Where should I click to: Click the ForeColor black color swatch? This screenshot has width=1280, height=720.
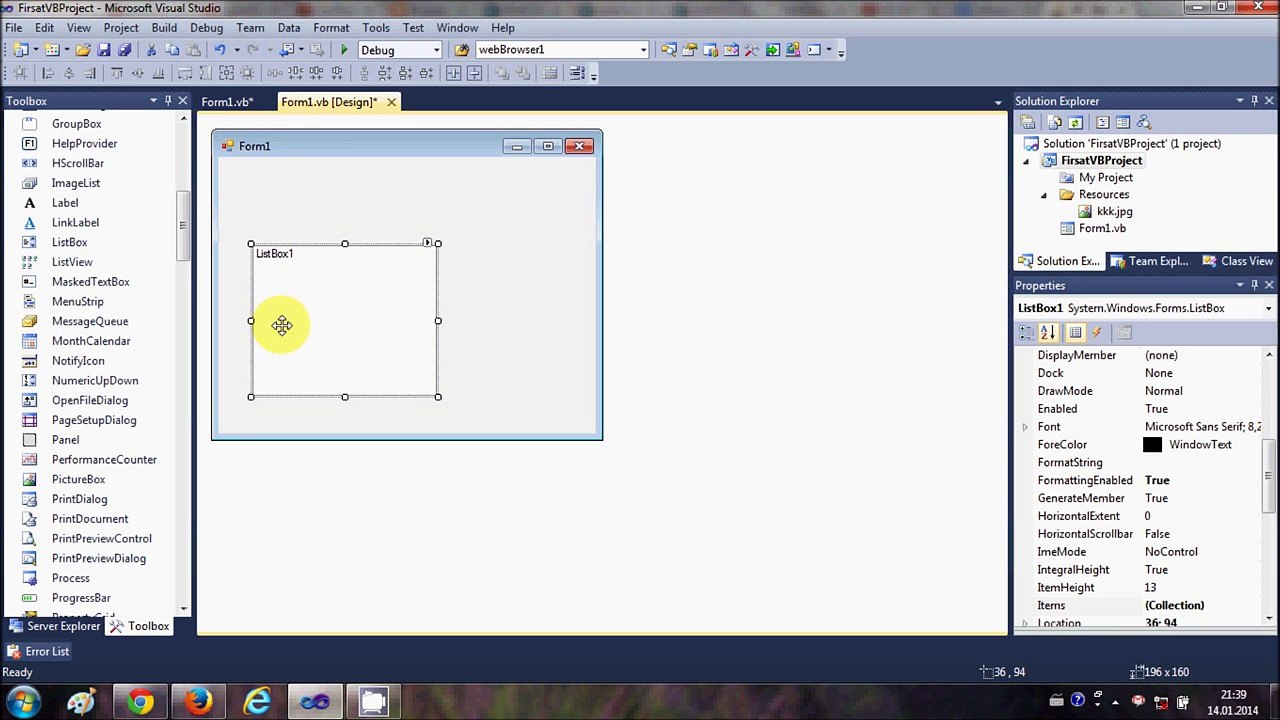(x=1152, y=445)
